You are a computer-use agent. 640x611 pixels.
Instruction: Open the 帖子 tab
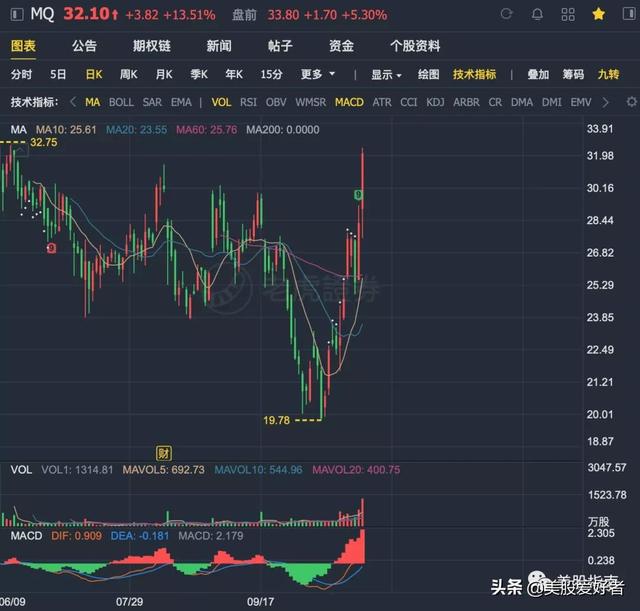[280, 46]
